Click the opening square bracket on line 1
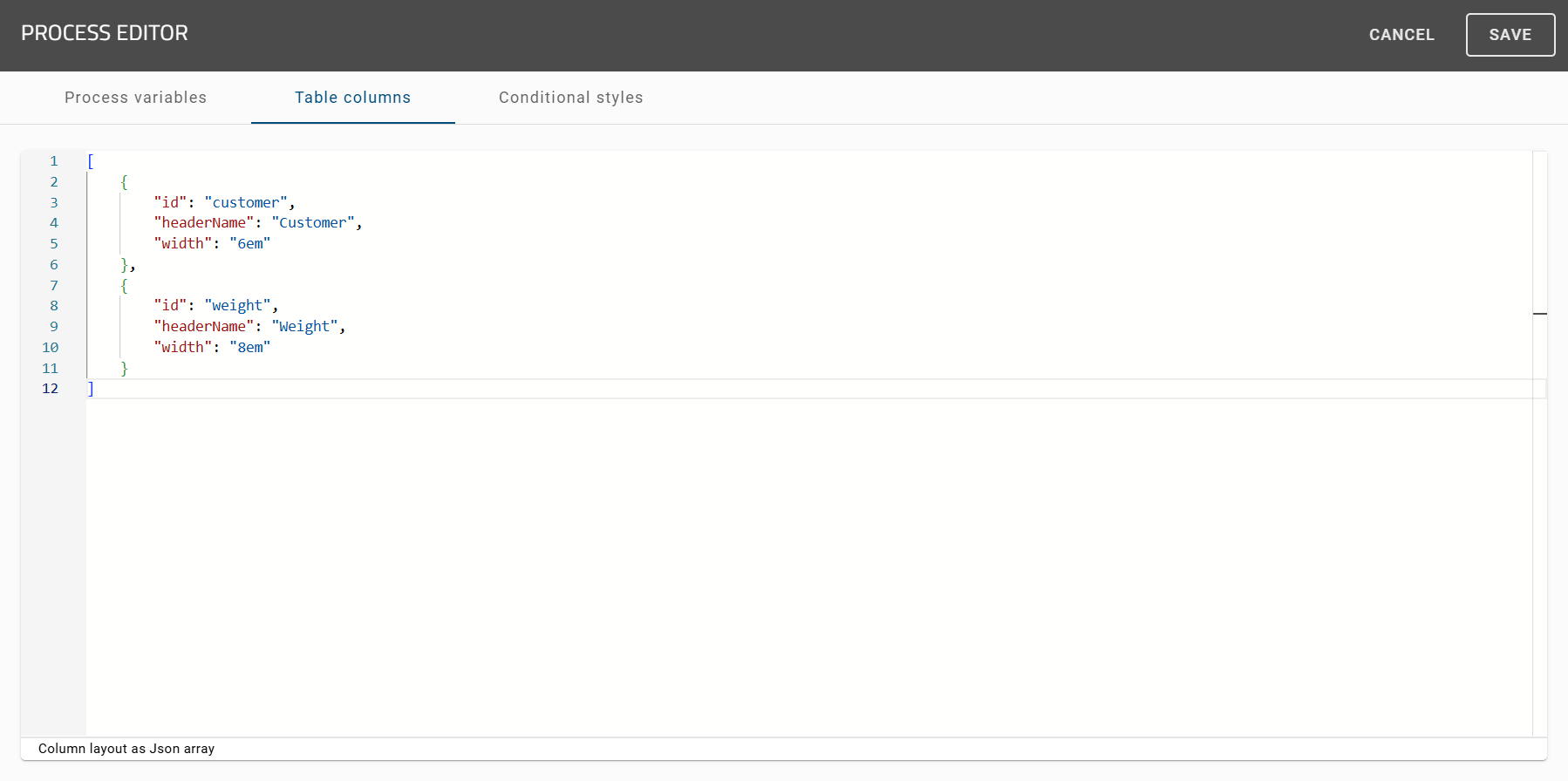 point(91,161)
